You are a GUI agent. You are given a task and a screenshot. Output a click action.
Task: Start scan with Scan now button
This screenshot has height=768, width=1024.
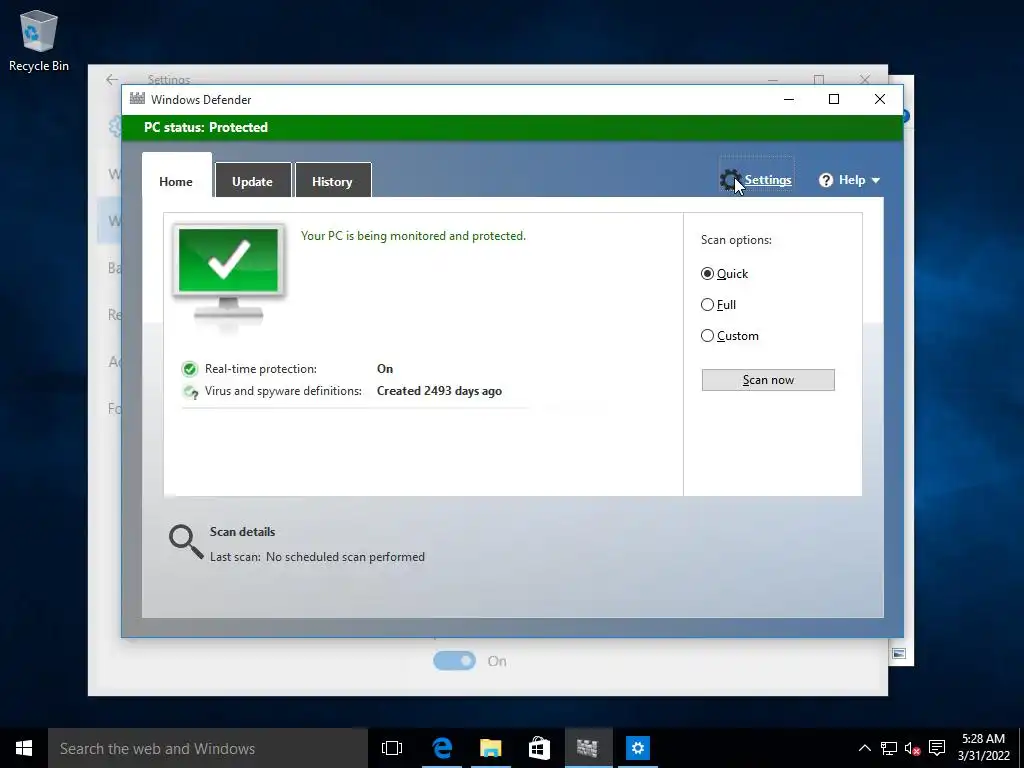tap(768, 380)
